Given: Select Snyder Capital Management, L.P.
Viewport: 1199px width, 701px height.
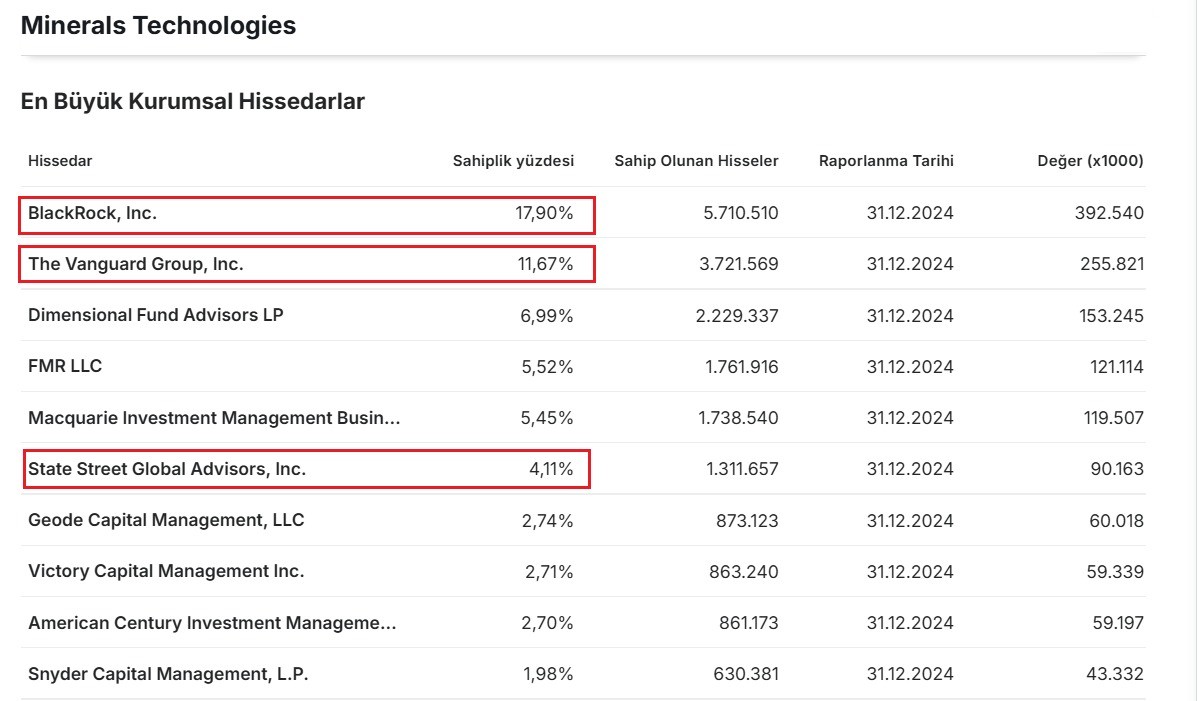Looking at the screenshot, I should tap(168, 674).
